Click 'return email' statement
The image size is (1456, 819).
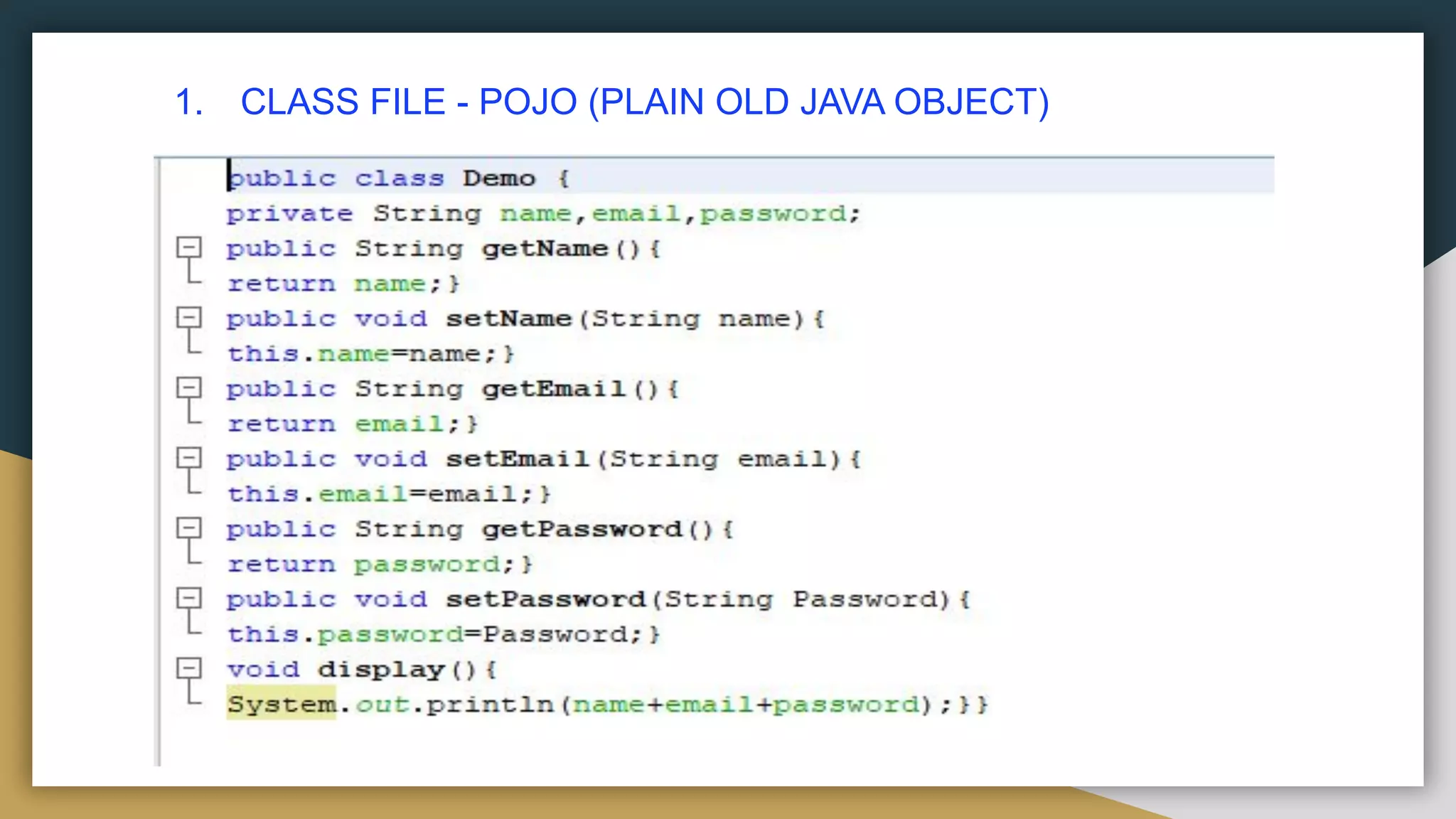click(x=353, y=424)
